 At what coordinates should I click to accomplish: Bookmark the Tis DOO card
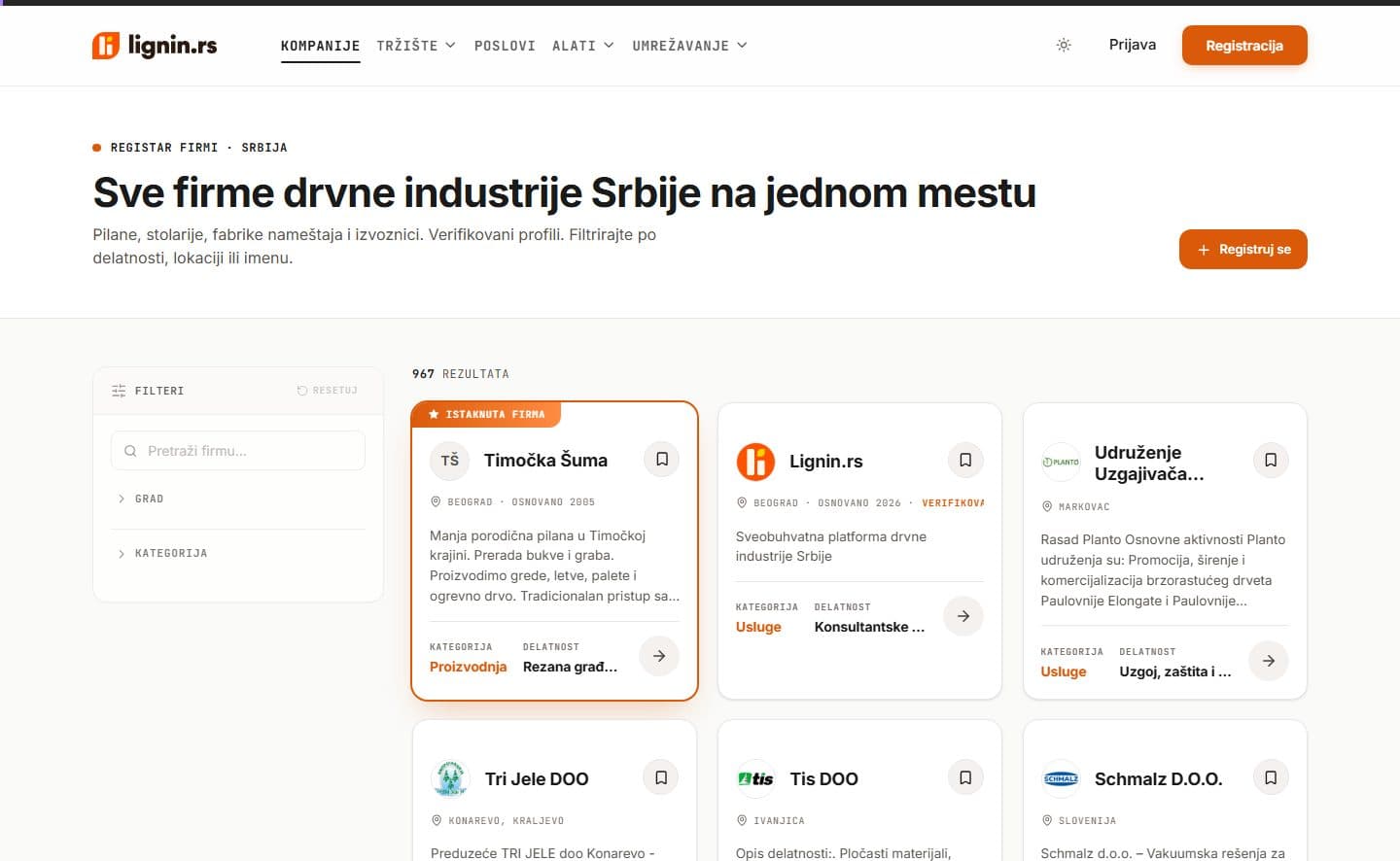[965, 777]
